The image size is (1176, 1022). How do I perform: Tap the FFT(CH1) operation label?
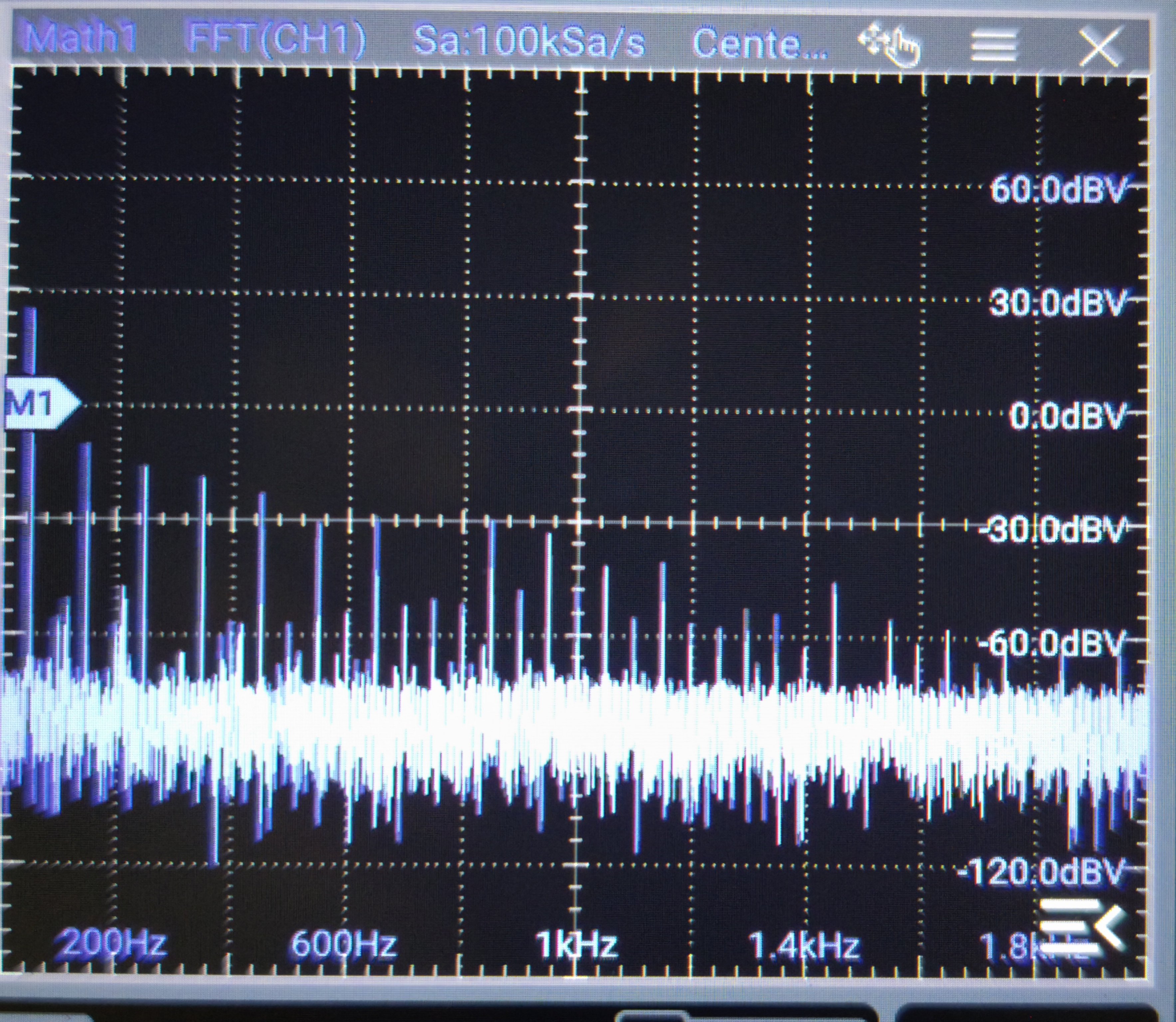pos(276,41)
